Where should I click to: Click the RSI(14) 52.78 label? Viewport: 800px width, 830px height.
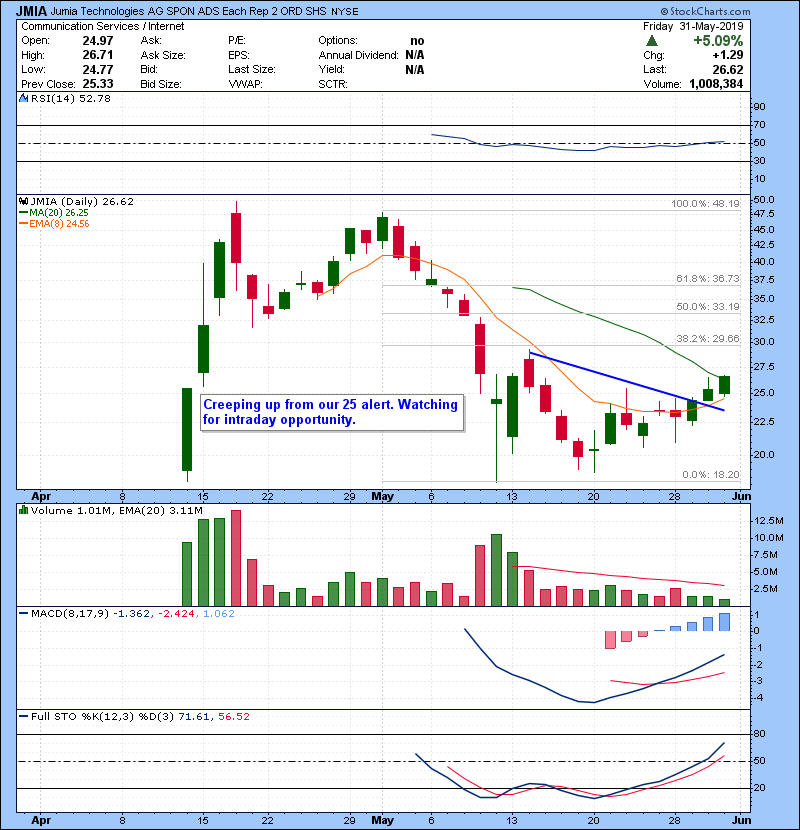point(71,98)
